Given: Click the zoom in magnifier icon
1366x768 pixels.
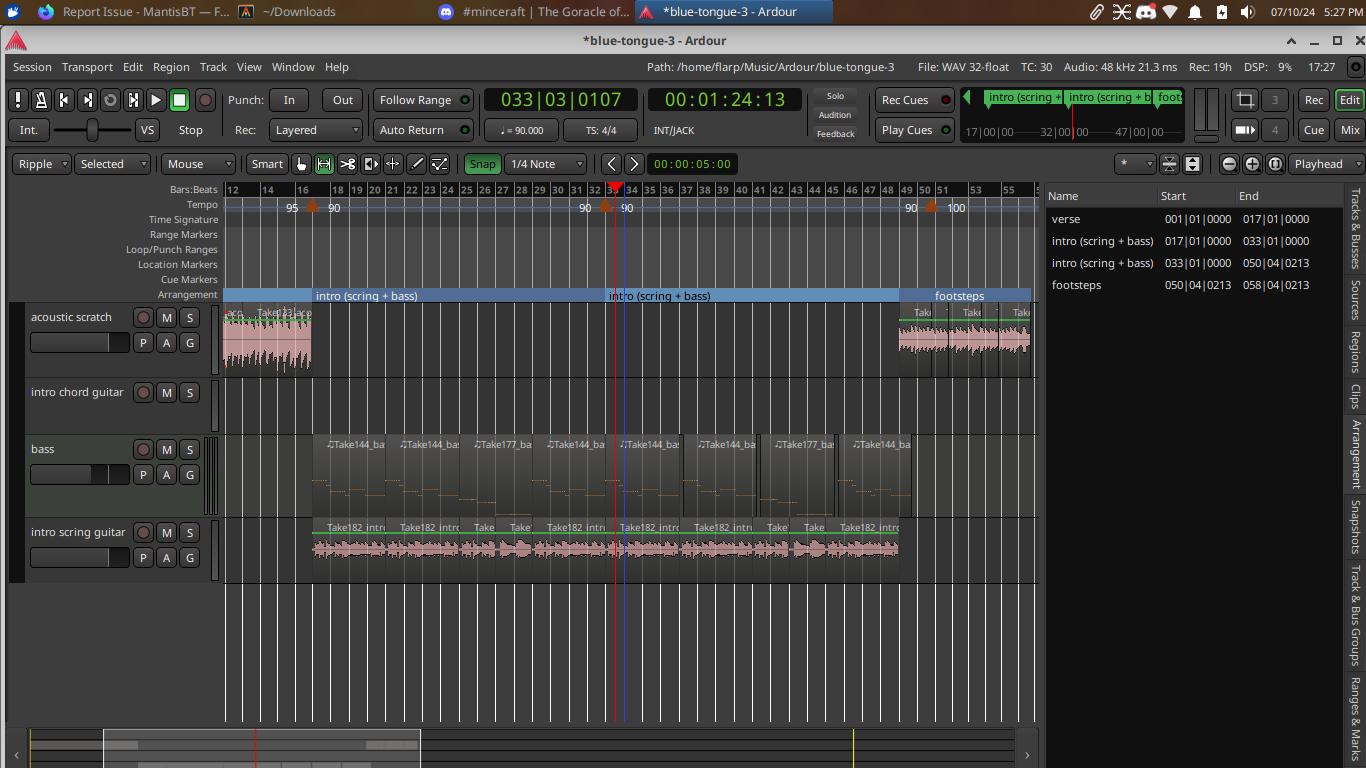Looking at the screenshot, I should pos(1252,164).
